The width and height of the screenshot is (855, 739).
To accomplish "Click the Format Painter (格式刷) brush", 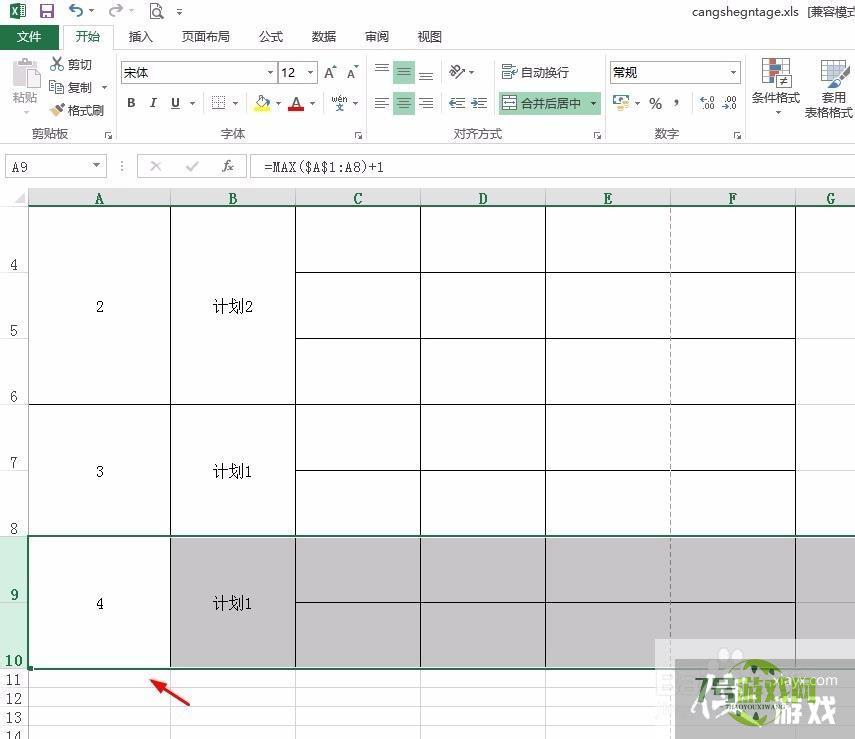I will click(77, 110).
